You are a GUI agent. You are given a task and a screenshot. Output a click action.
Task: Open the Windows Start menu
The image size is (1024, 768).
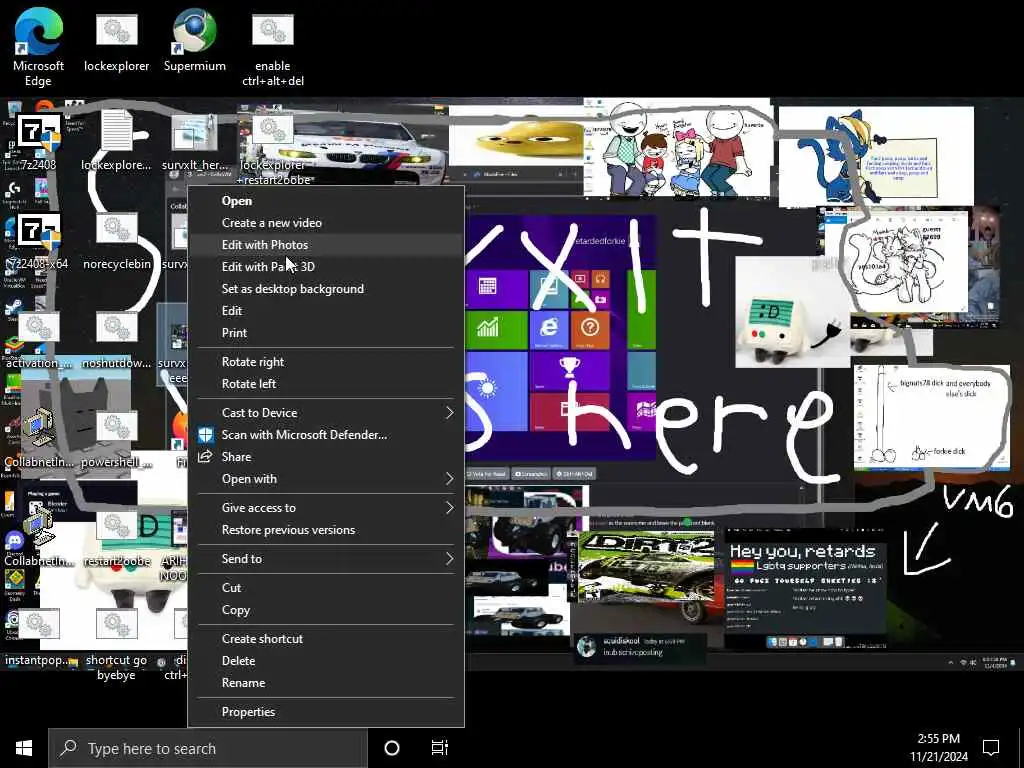click(24, 748)
